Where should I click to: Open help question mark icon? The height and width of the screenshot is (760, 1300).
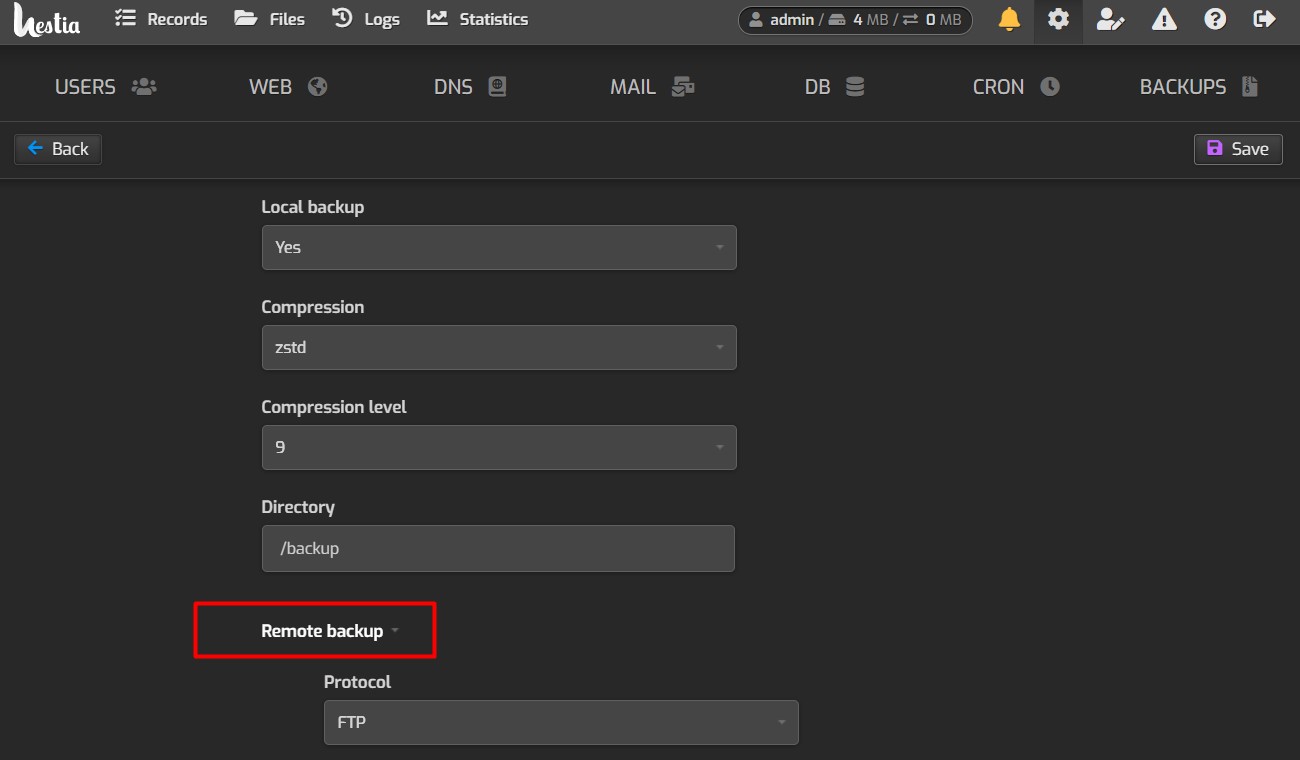(x=1215, y=19)
